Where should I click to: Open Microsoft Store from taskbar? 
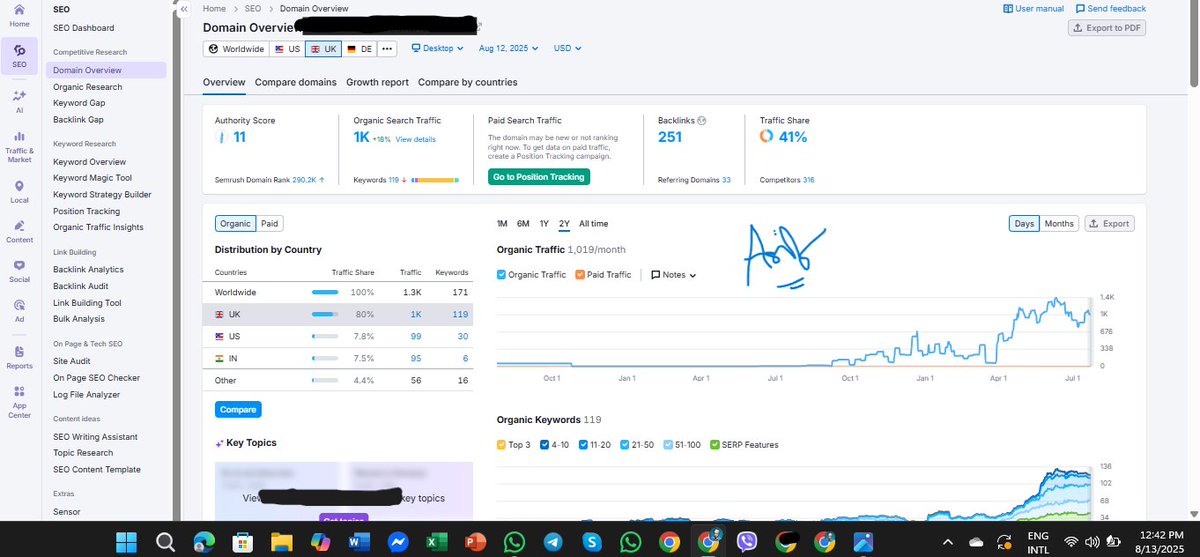click(x=243, y=542)
